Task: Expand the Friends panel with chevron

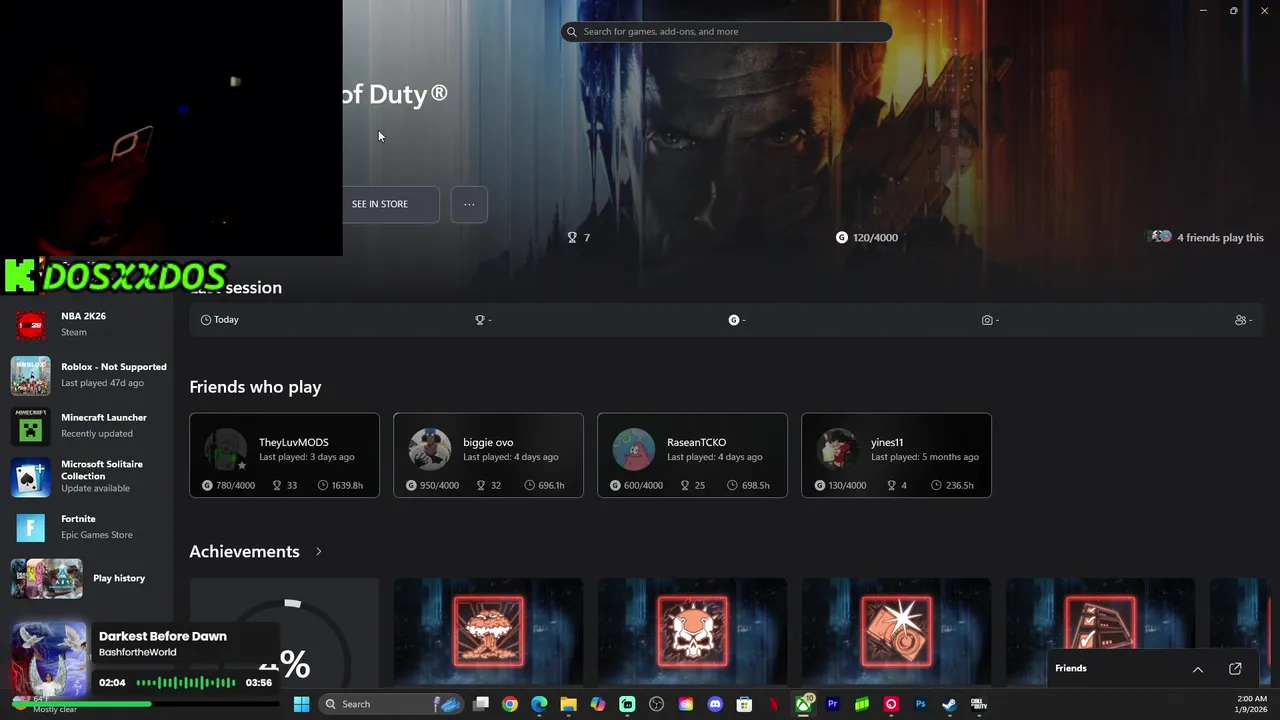Action: [1198, 669]
